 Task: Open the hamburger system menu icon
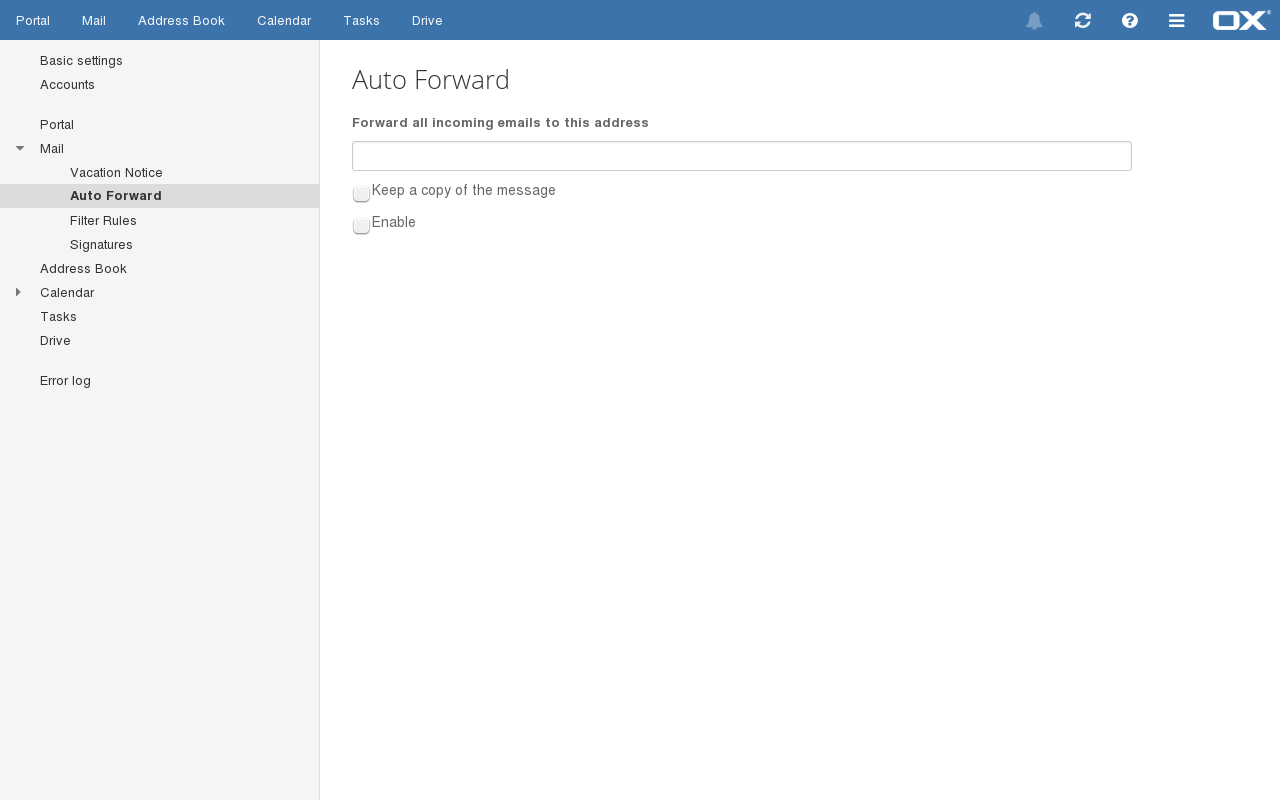coord(1177,21)
